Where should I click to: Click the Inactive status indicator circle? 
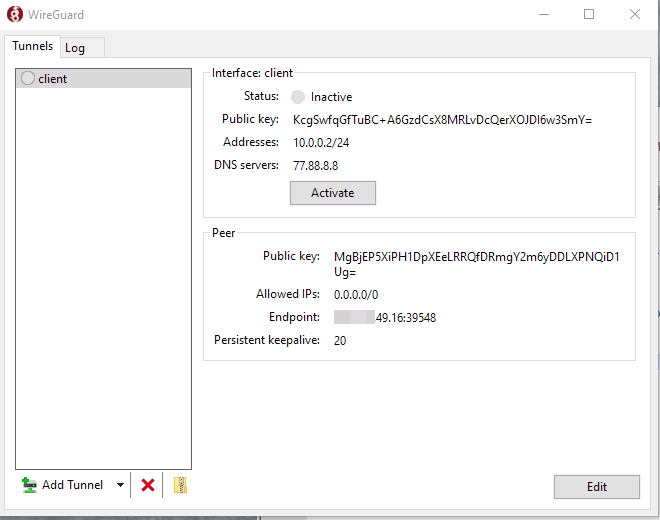[298, 97]
